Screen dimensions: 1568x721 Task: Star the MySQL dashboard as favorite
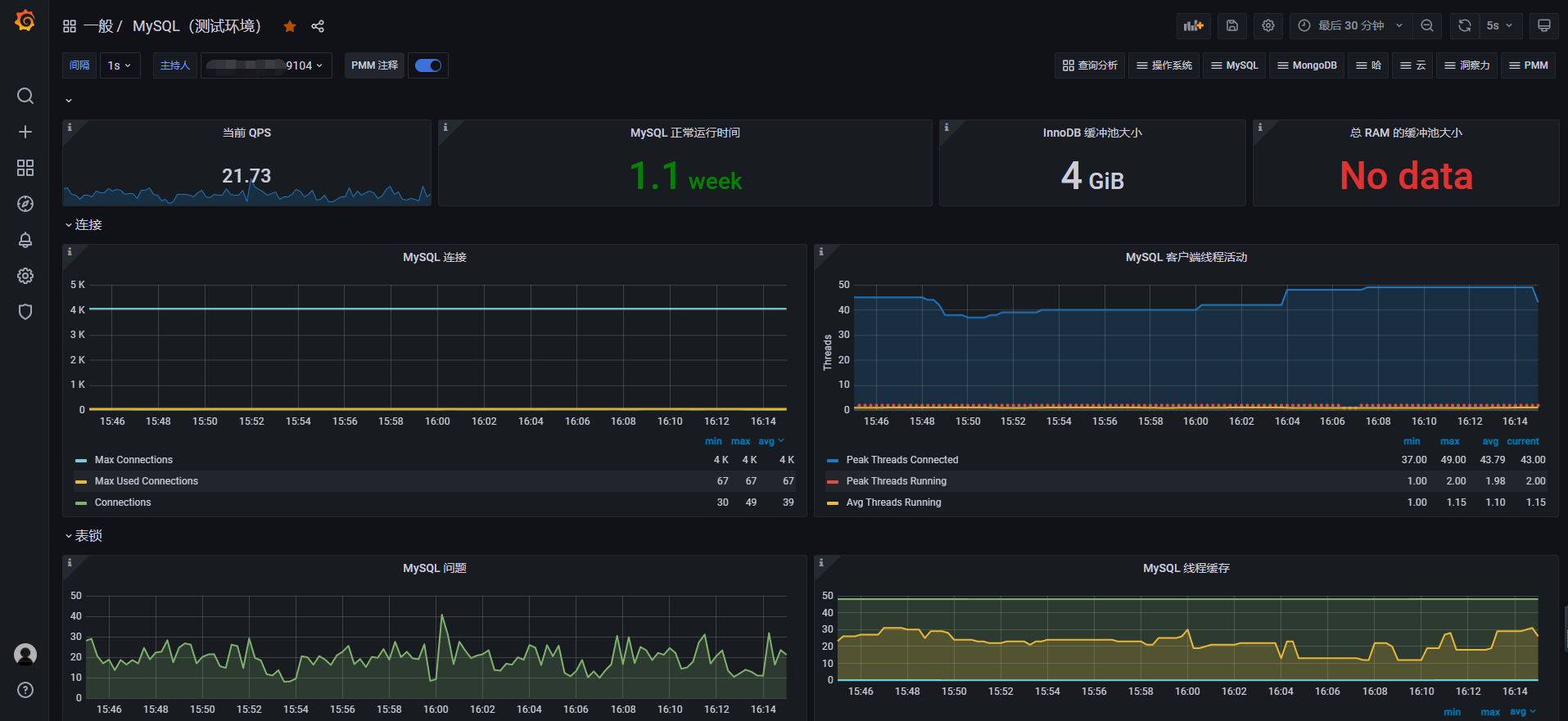coord(290,26)
